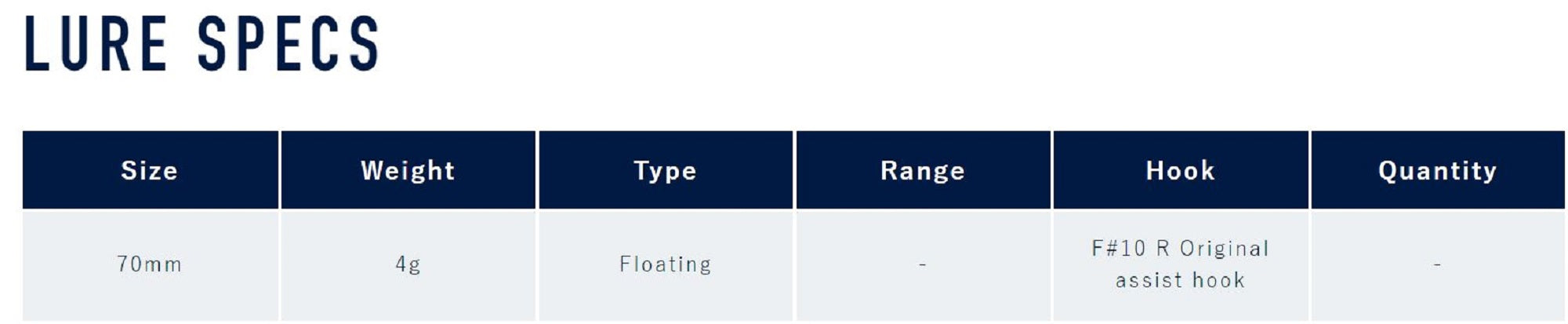
Task: Click the dash under Quantity
Action: coord(1437,265)
